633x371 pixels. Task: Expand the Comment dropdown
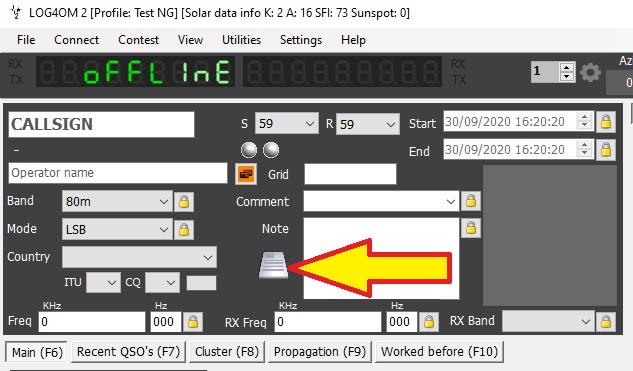tap(451, 201)
